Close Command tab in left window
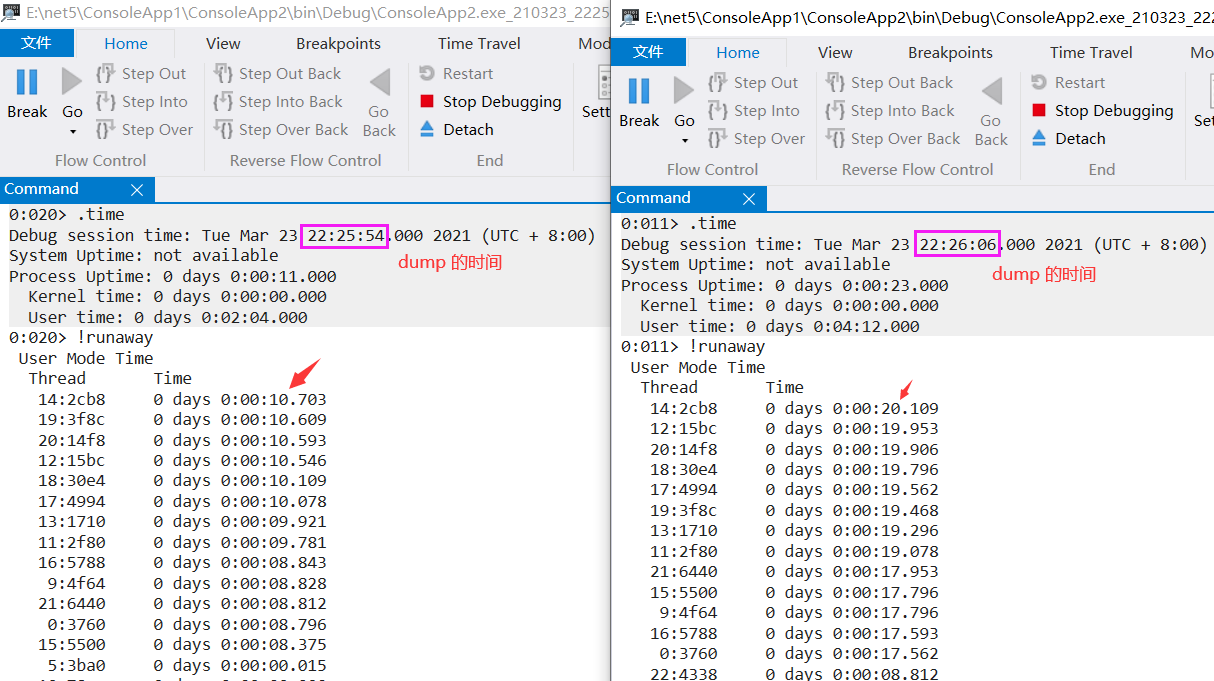Viewport: 1214px width, 681px height. tap(137, 189)
